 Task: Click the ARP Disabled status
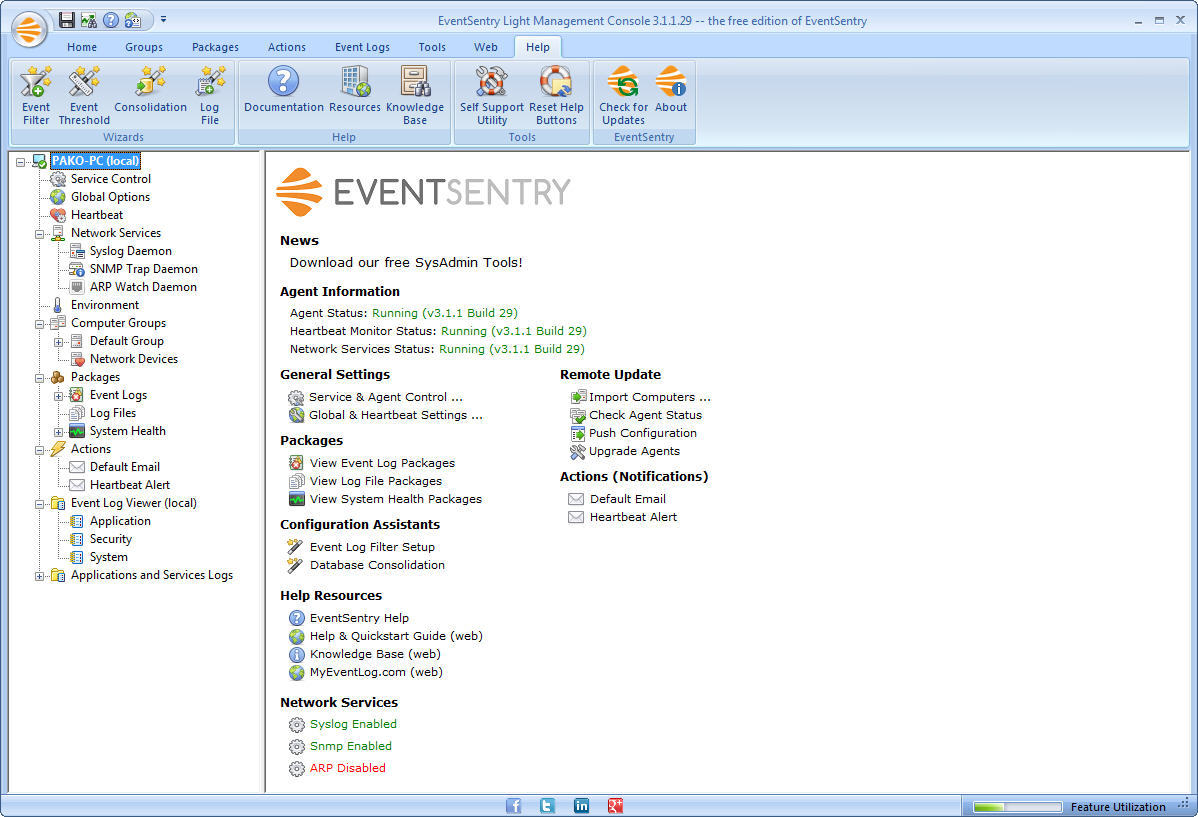[348, 768]
